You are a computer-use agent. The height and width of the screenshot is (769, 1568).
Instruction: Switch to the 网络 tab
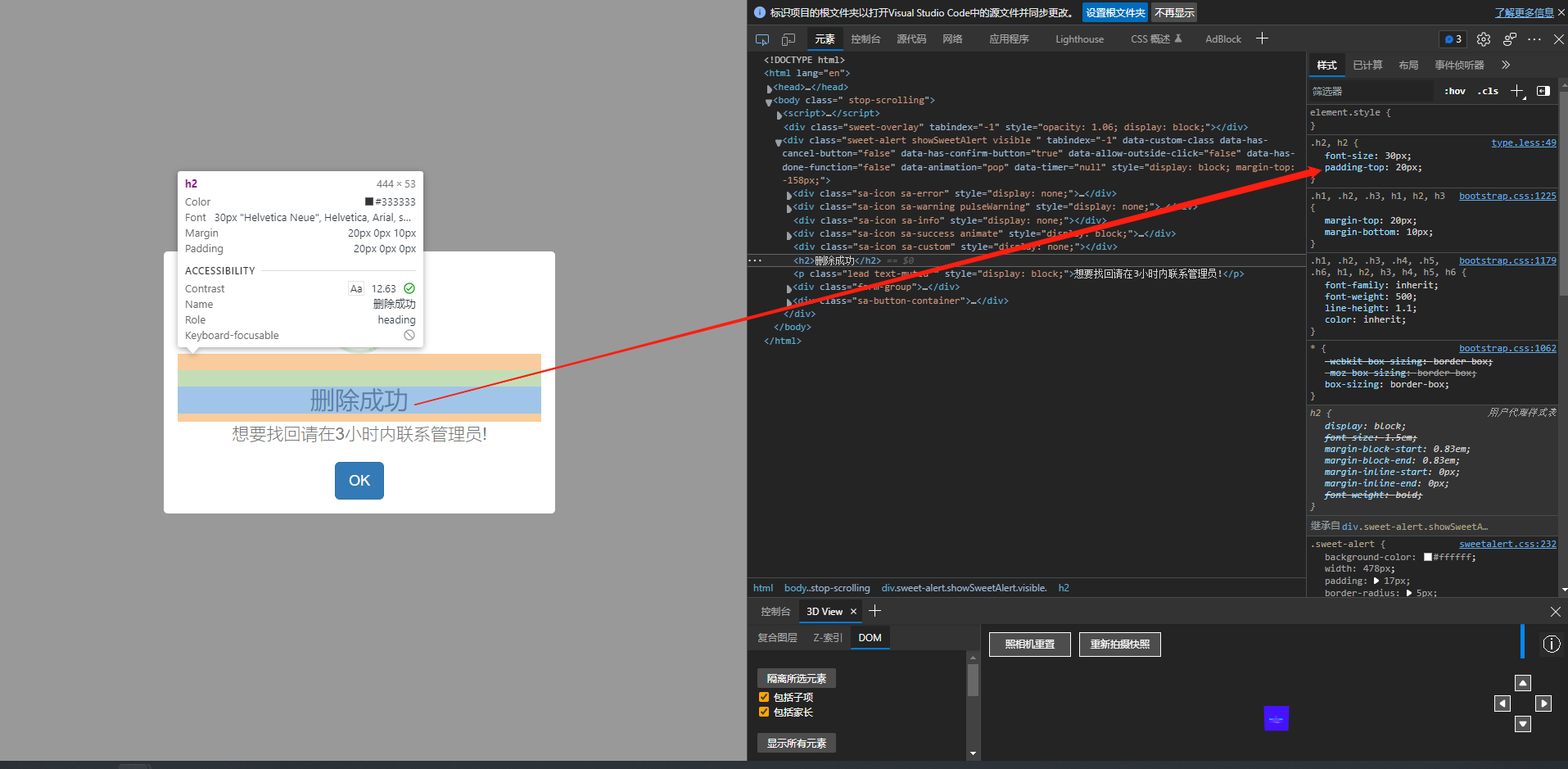click(x=952, y=39)
